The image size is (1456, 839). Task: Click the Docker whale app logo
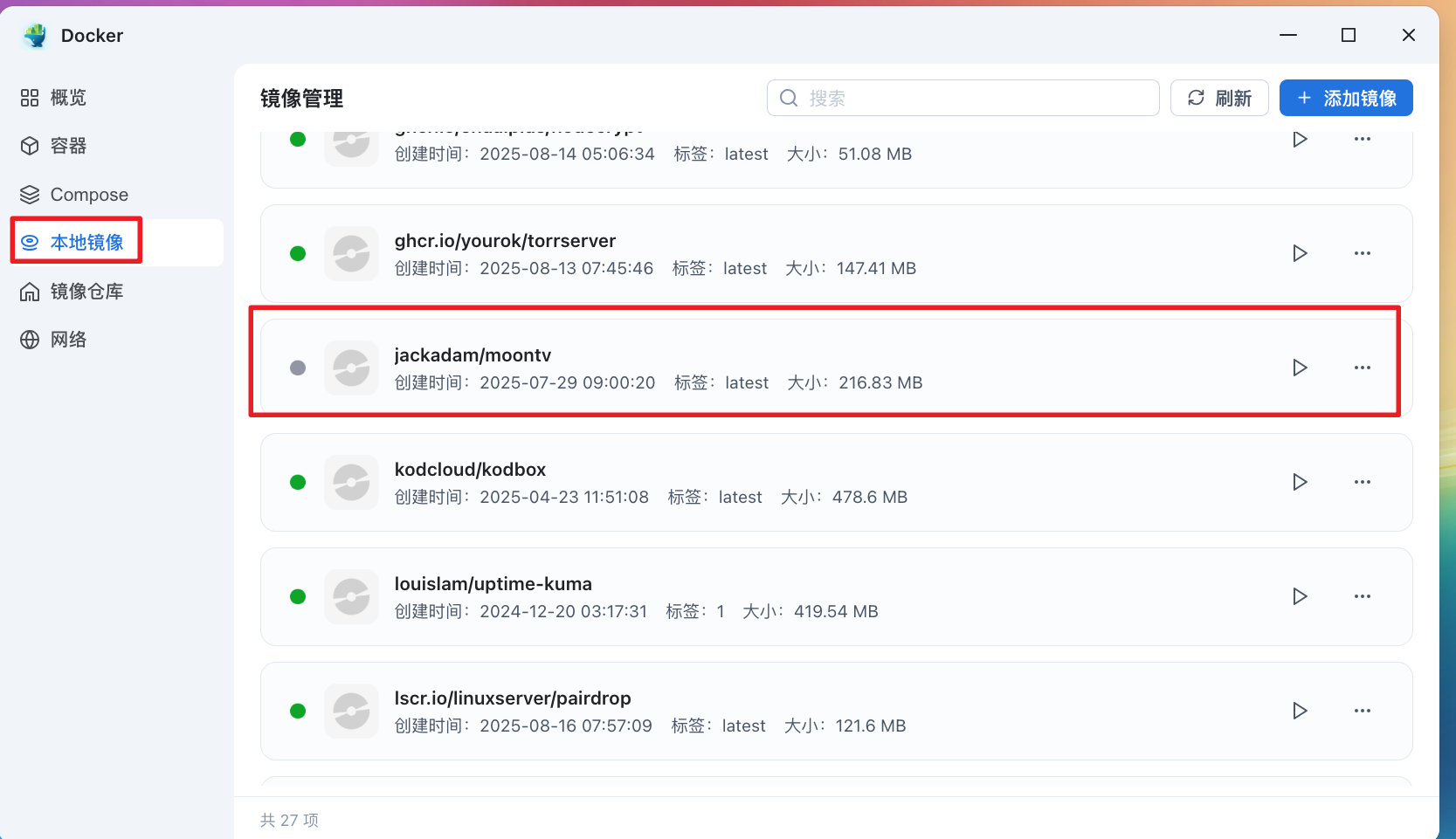coord(36,36)
